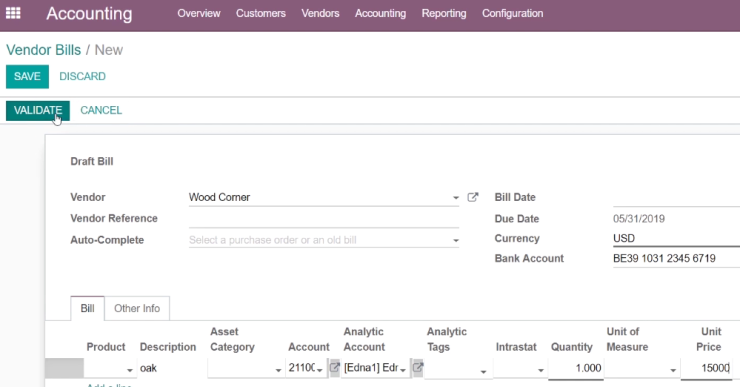Expand the Asset Category dropdown
The image size is (740, 387).
click(244, 368)
